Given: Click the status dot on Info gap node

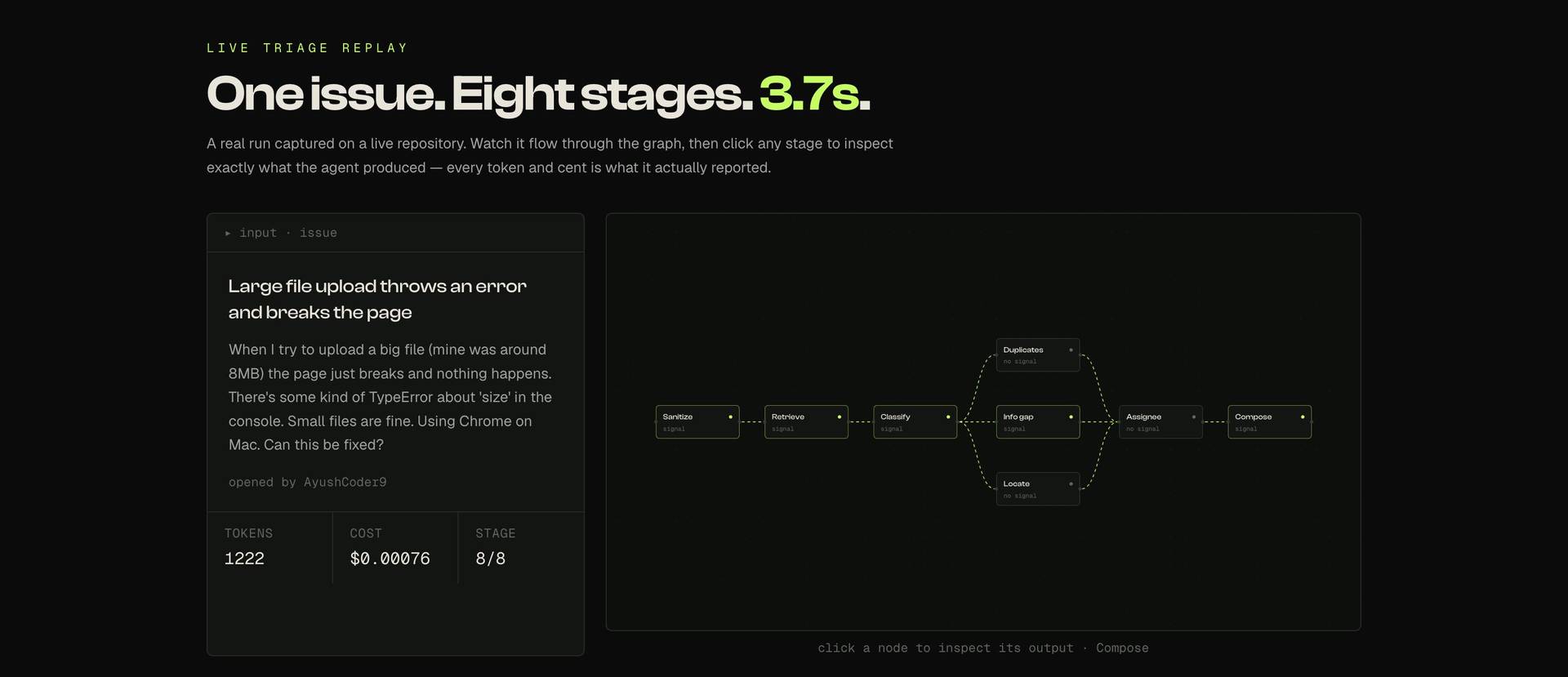Looking at the screenshot, I should click(1071, 416).
